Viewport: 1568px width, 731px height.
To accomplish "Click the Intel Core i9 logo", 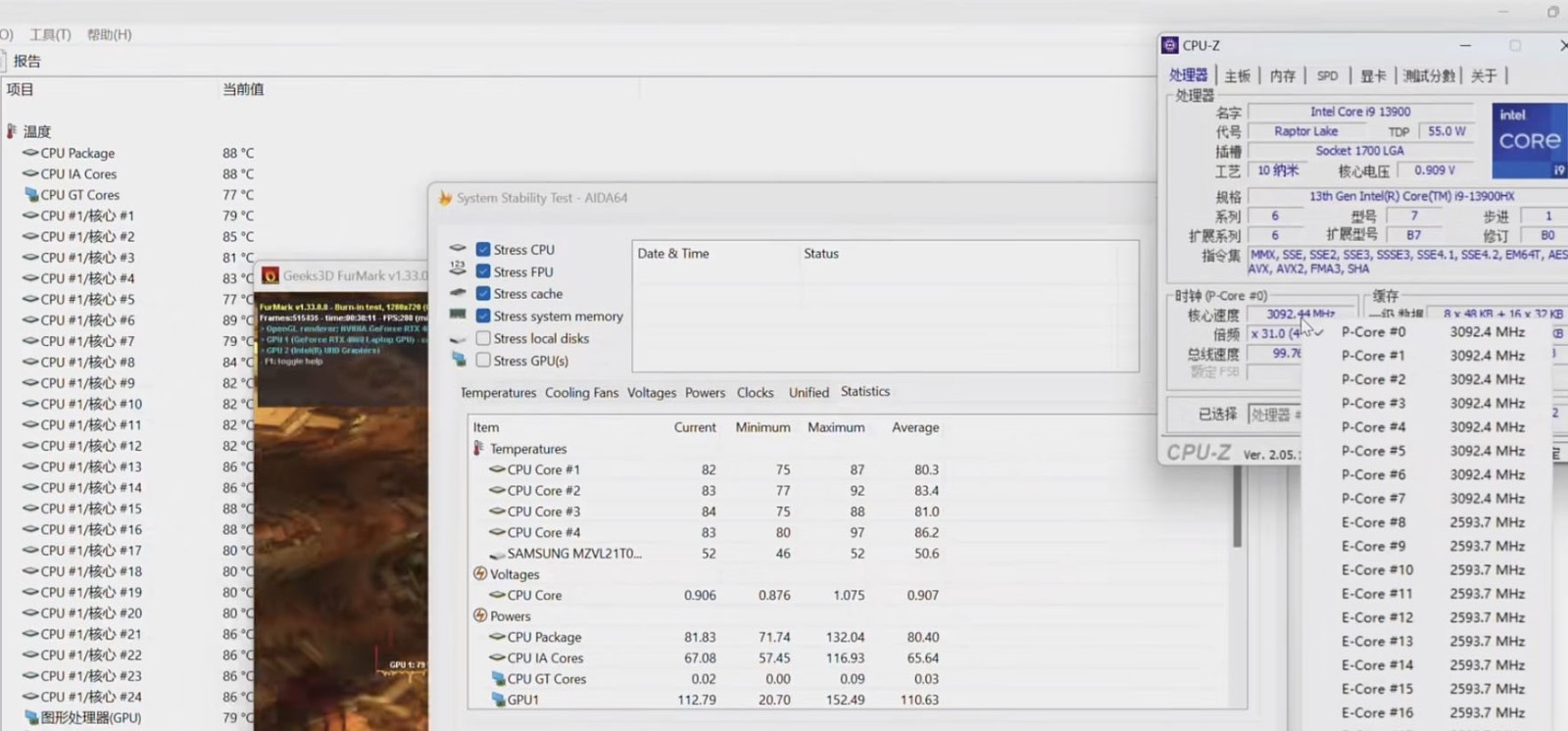I will pyautogui.click(x=1529, y=141).
